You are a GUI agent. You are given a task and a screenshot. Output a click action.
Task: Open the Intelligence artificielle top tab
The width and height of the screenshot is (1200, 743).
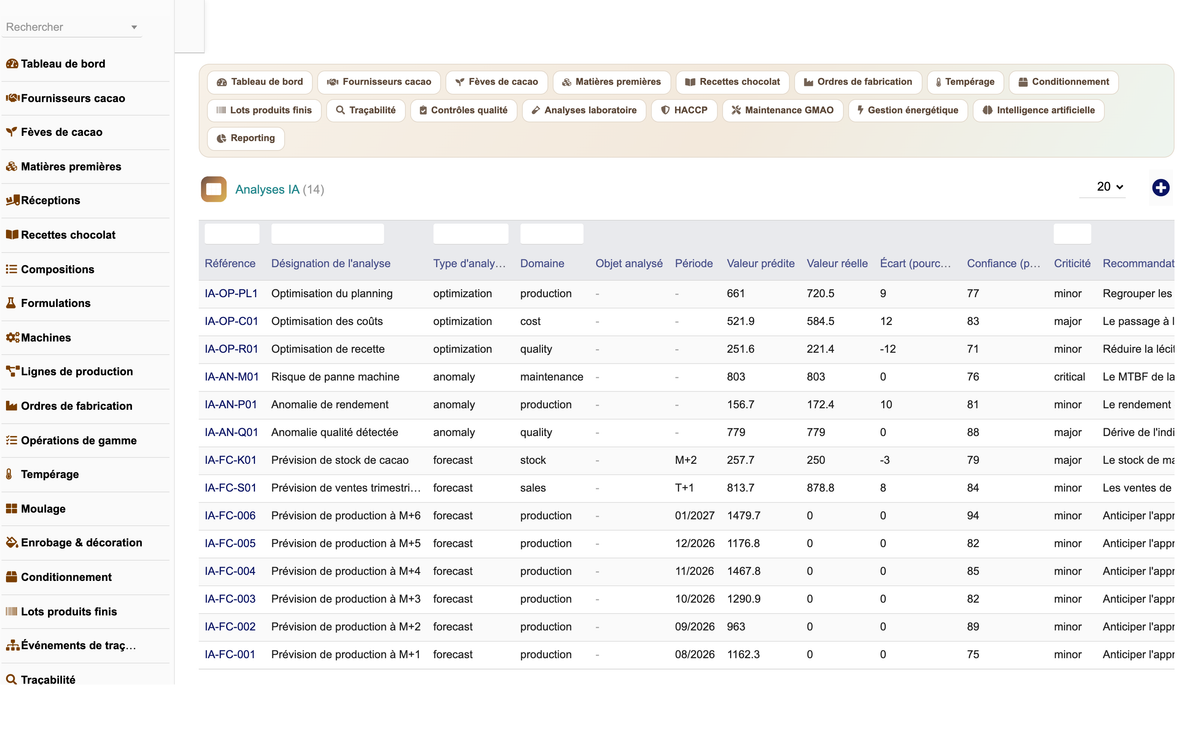(x=1038, y=110)
